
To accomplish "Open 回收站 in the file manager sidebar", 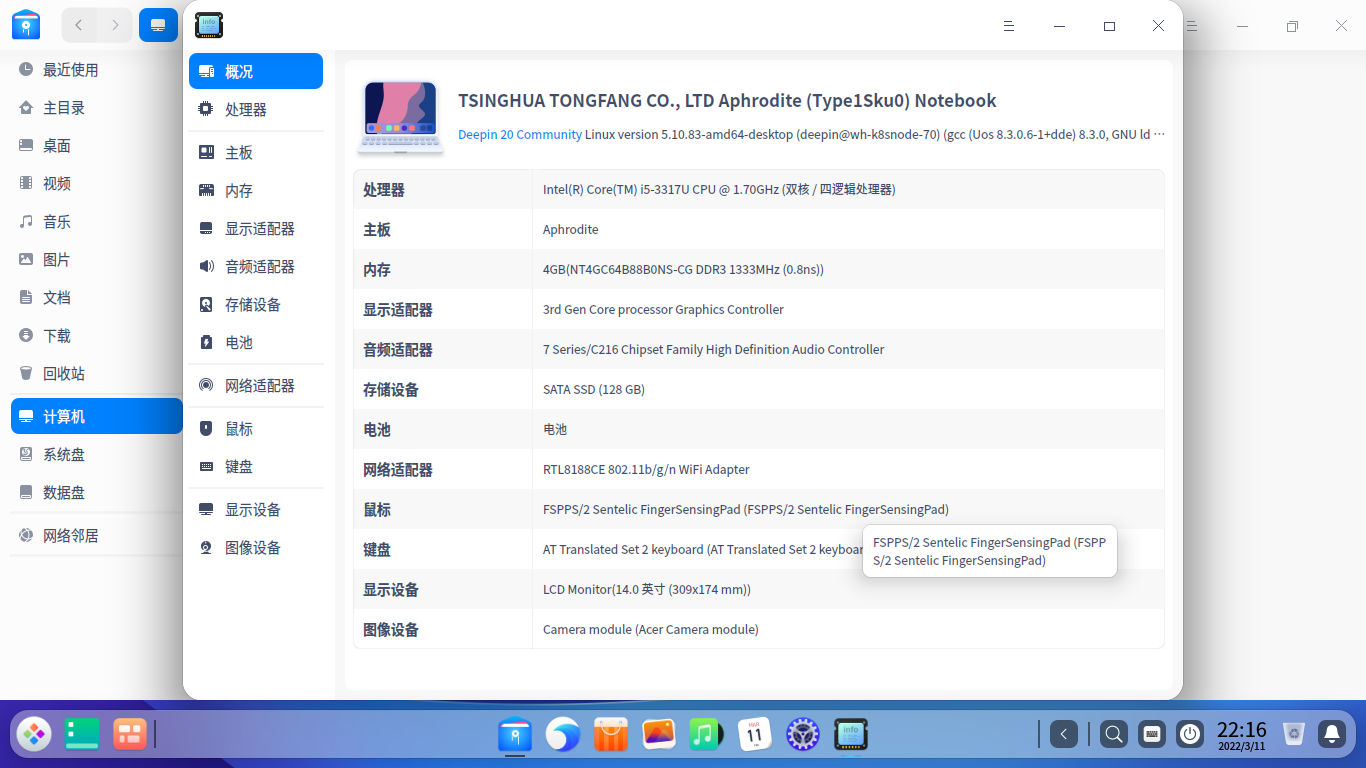I will 63,373.
